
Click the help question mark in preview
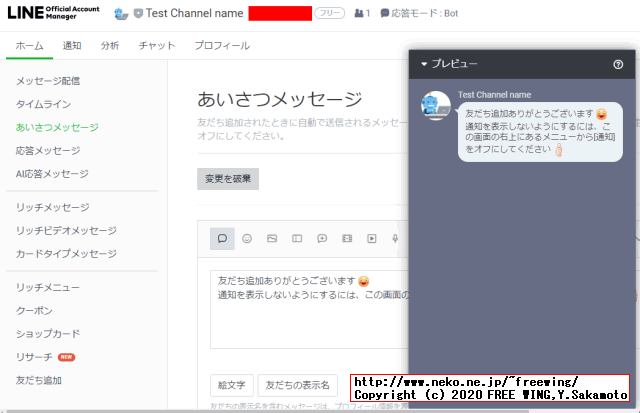point(618,64)
